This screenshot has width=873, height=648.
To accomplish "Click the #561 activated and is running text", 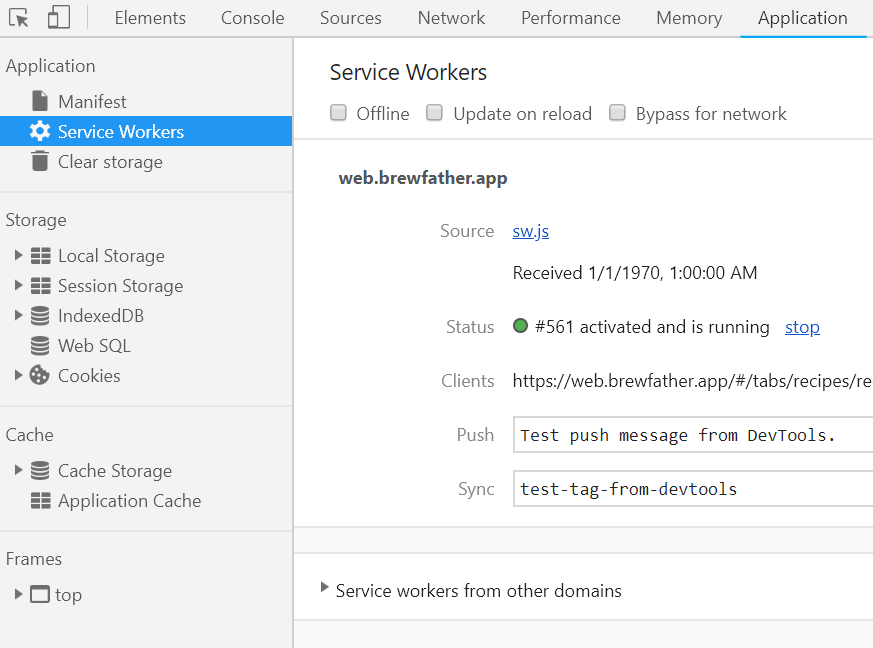I will [652, 327].
